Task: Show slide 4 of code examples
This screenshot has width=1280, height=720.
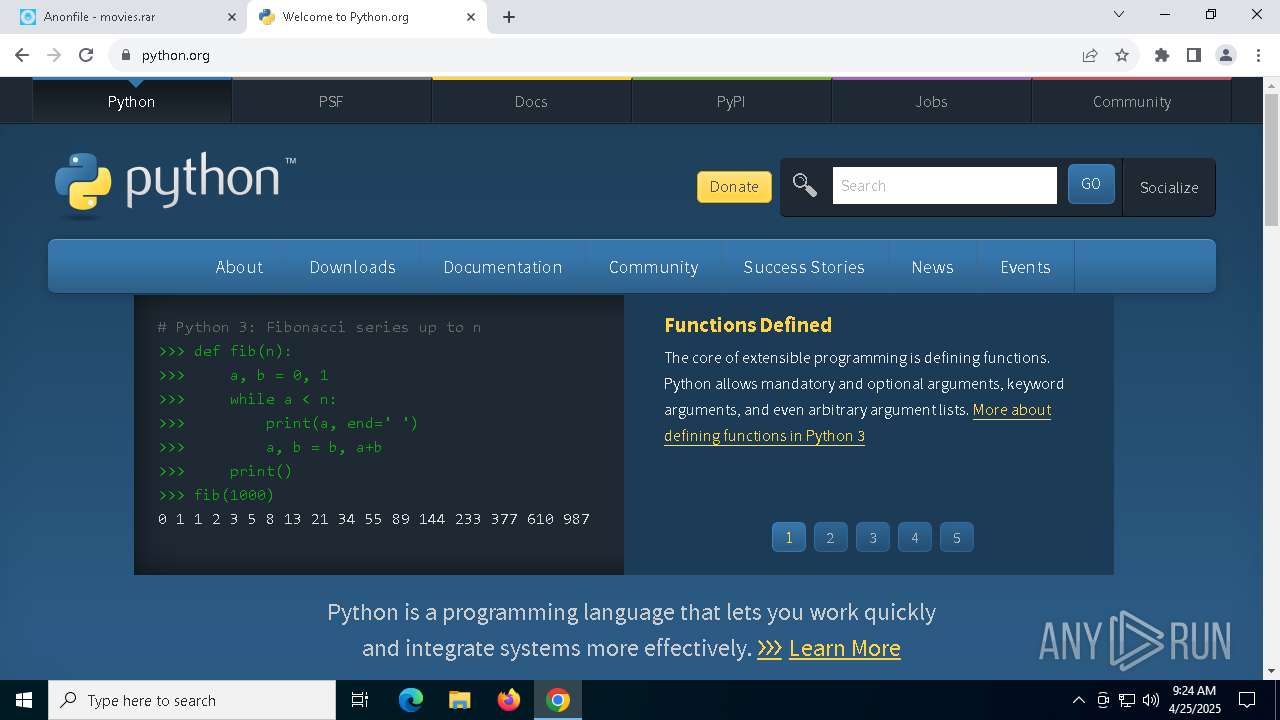Action: (x=914, y=537)
